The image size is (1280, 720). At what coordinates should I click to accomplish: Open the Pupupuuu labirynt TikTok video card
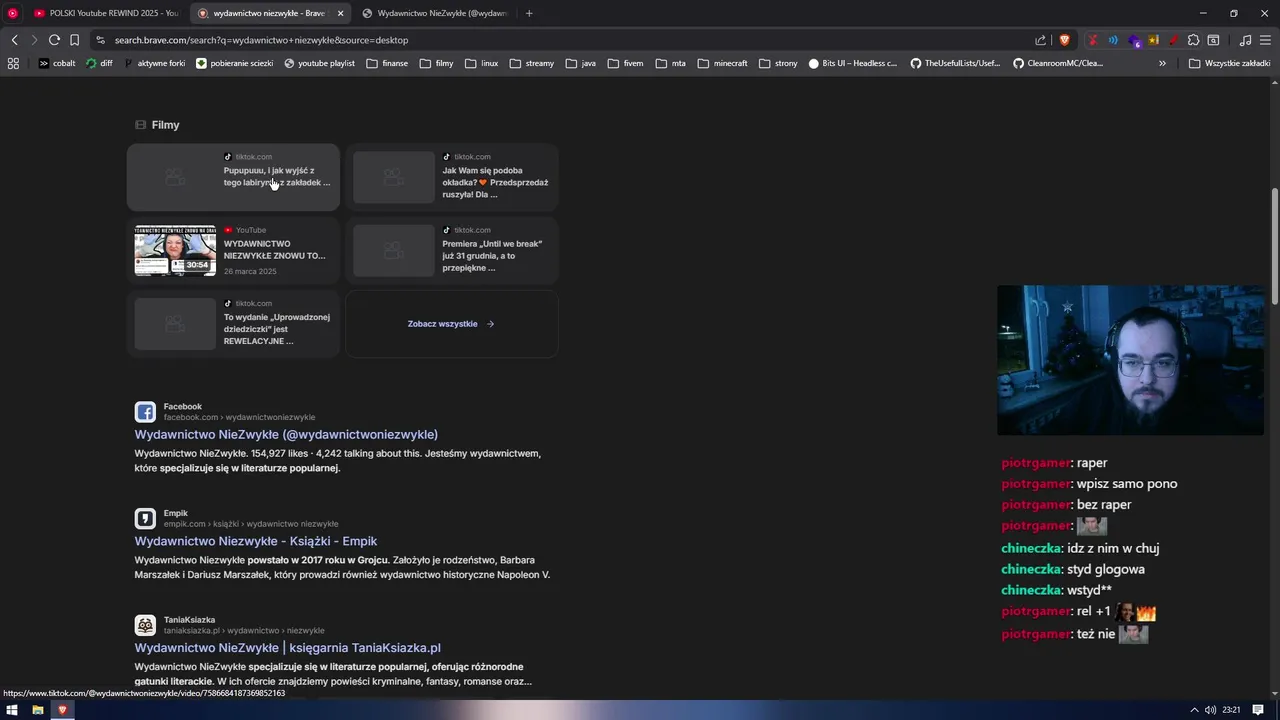[233, 177]
